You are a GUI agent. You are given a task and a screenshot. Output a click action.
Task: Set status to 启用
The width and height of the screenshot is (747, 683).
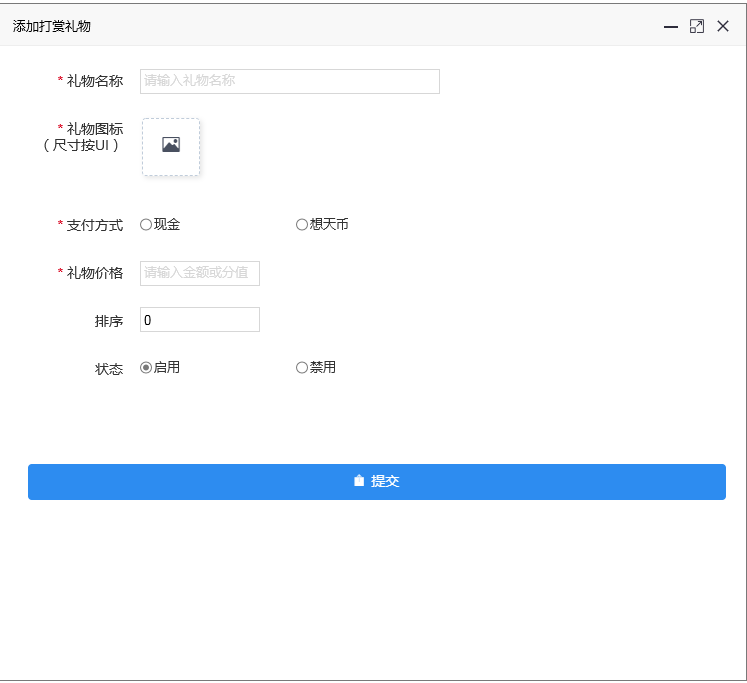coord(146,368)
